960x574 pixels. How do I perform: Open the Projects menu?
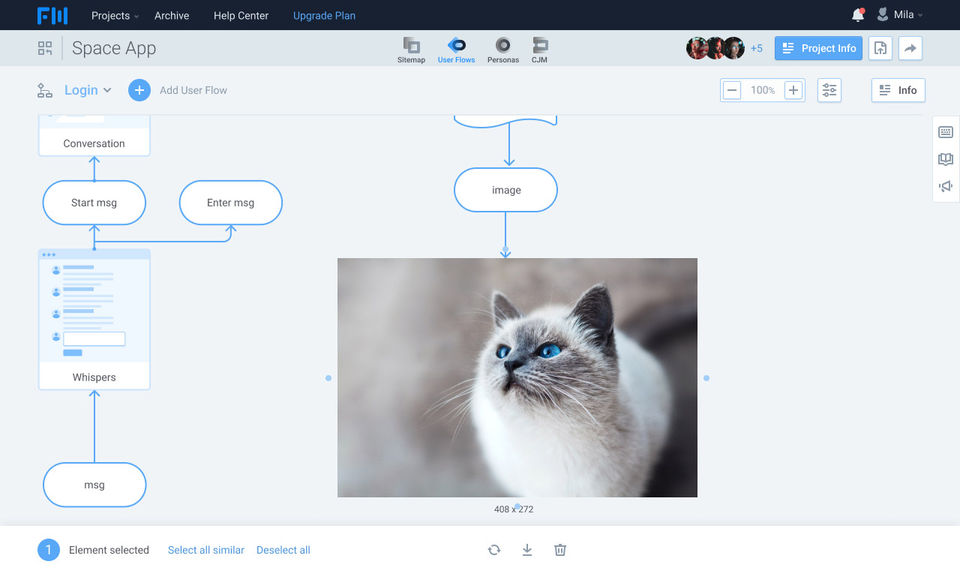(114, 15)
